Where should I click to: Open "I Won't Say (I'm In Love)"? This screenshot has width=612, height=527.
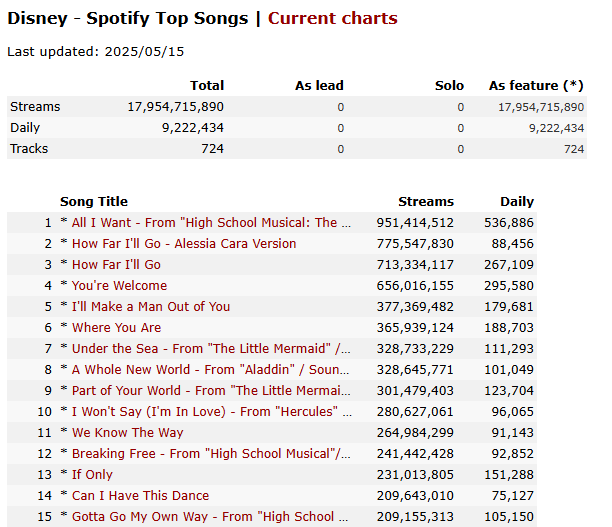click(211, 412)
